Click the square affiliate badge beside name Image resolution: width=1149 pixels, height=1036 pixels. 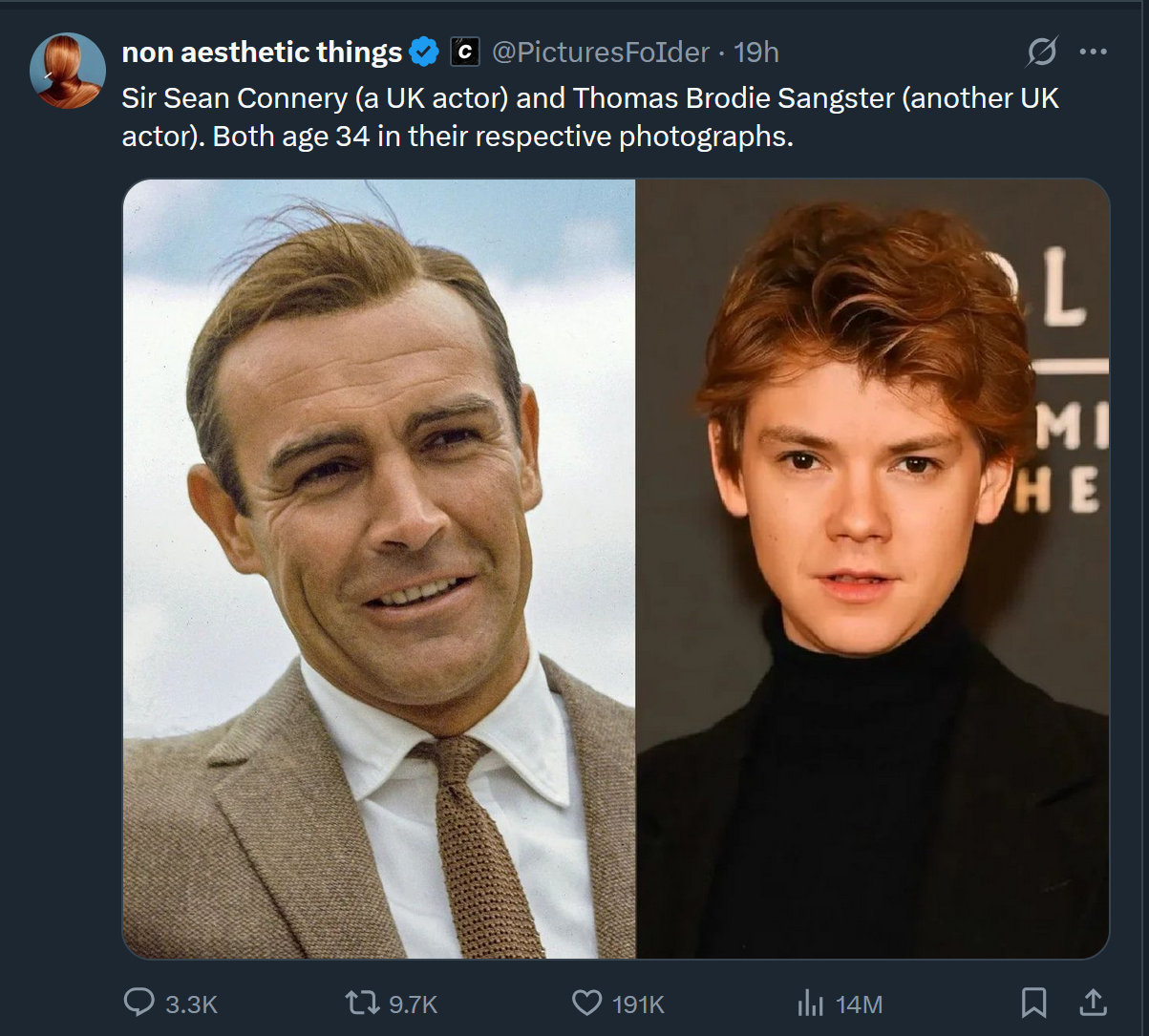click(x=464, y=52)
